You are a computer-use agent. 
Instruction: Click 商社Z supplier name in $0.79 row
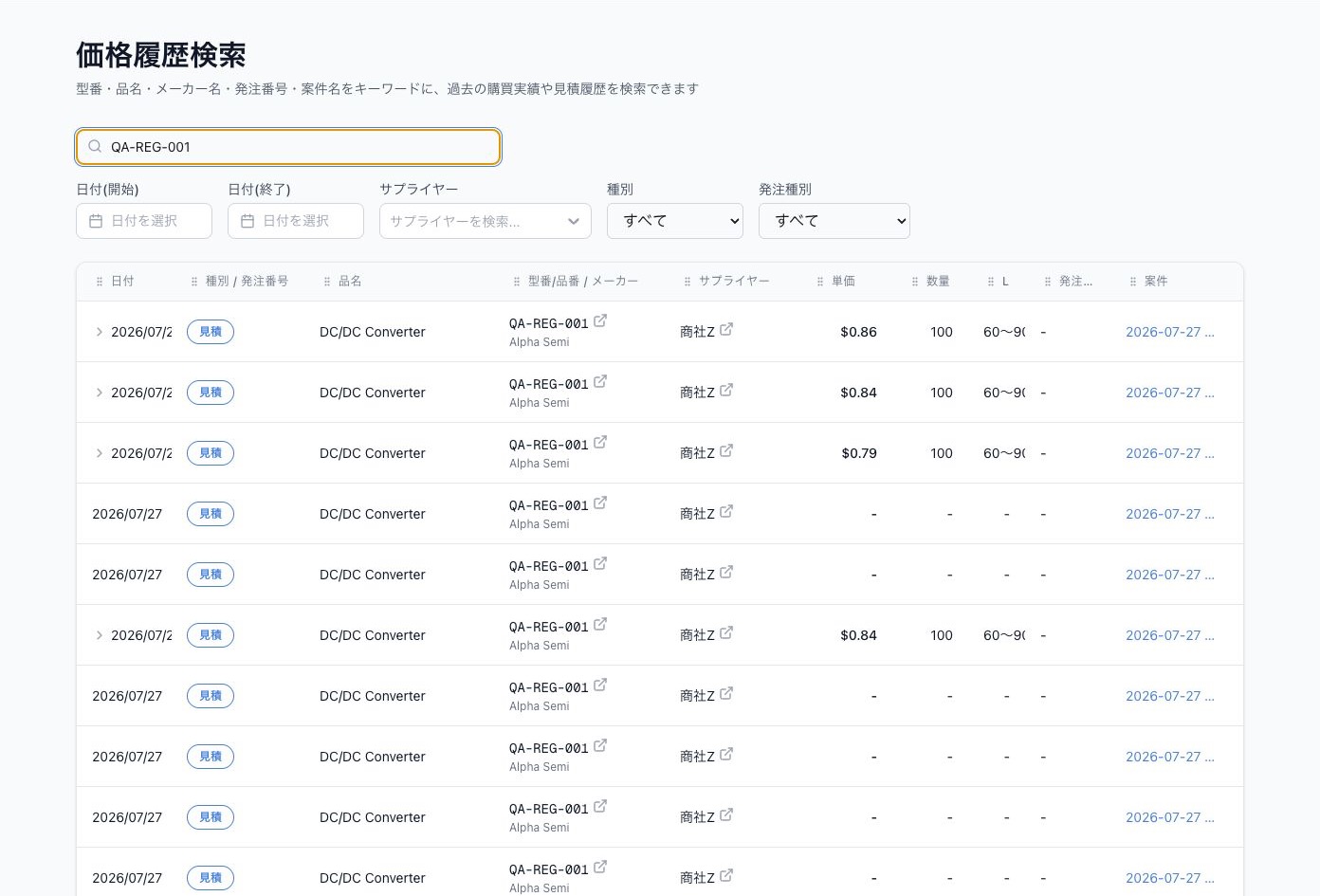click(697, 453)
